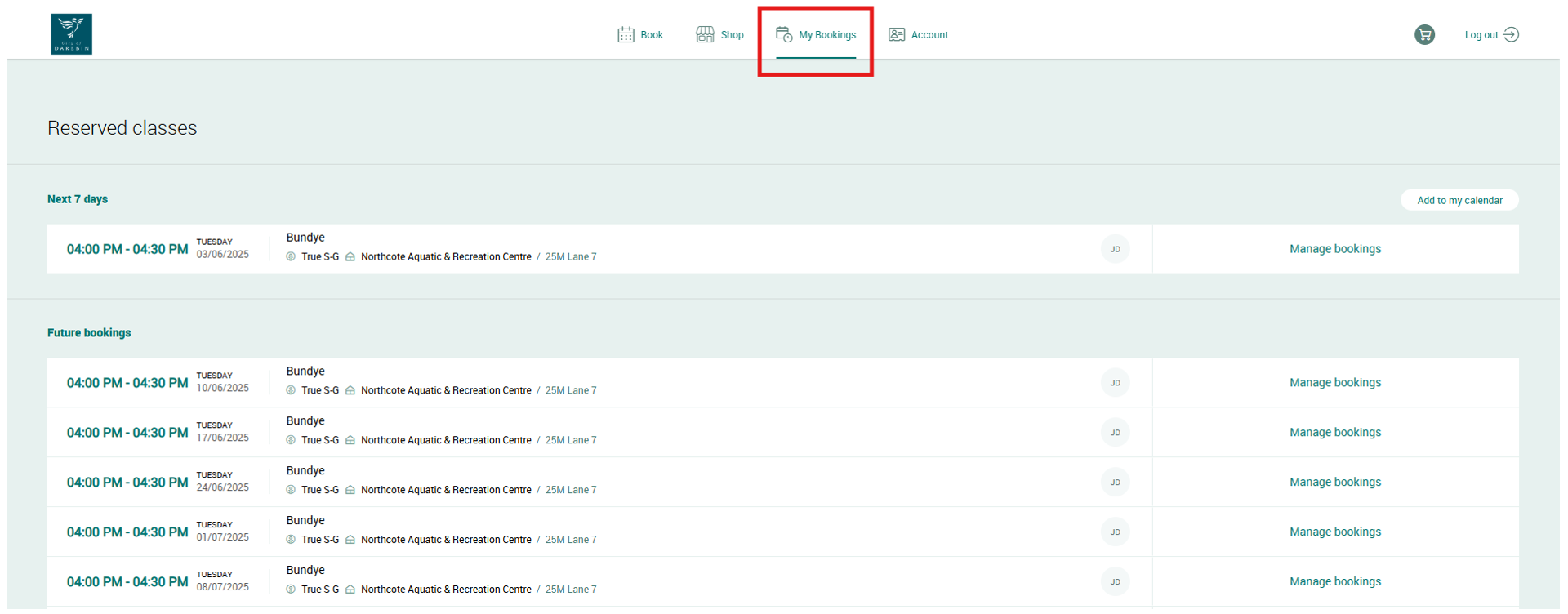Click the 24/06/2025 date text
Screen dimensions: 1568x614
(x=222, y=488)
